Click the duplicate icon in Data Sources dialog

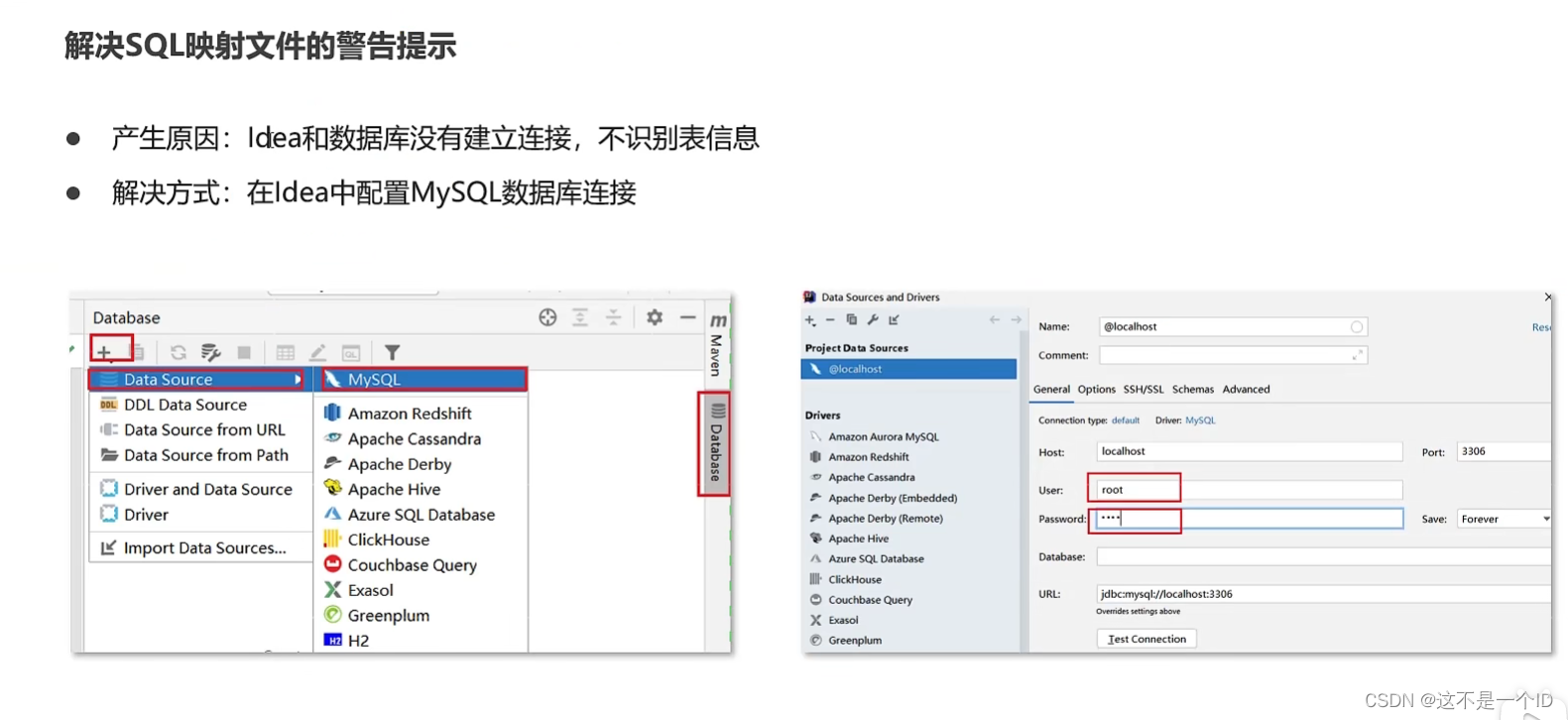pos(851,319)
